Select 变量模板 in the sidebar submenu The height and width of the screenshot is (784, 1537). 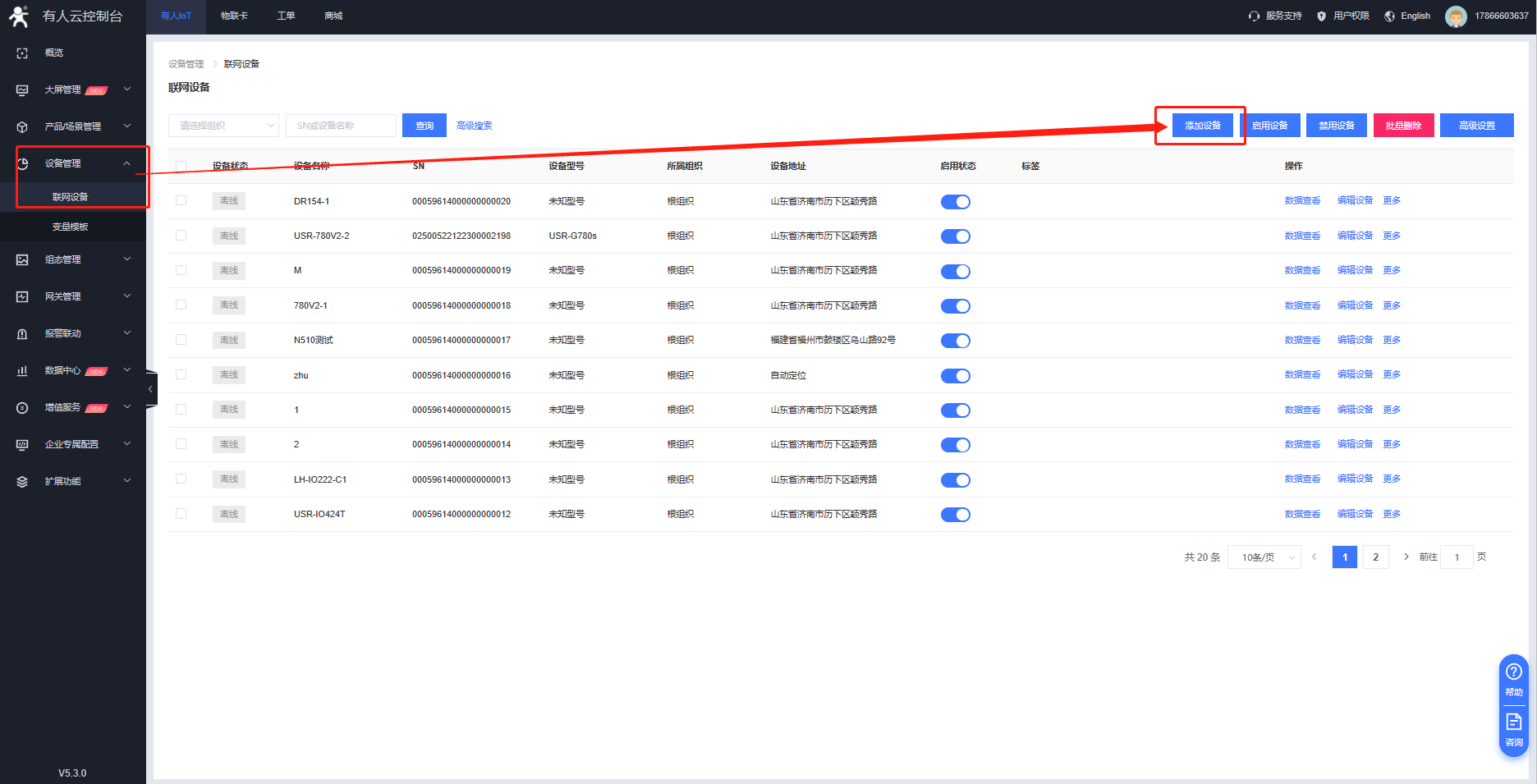coord(71,227)
